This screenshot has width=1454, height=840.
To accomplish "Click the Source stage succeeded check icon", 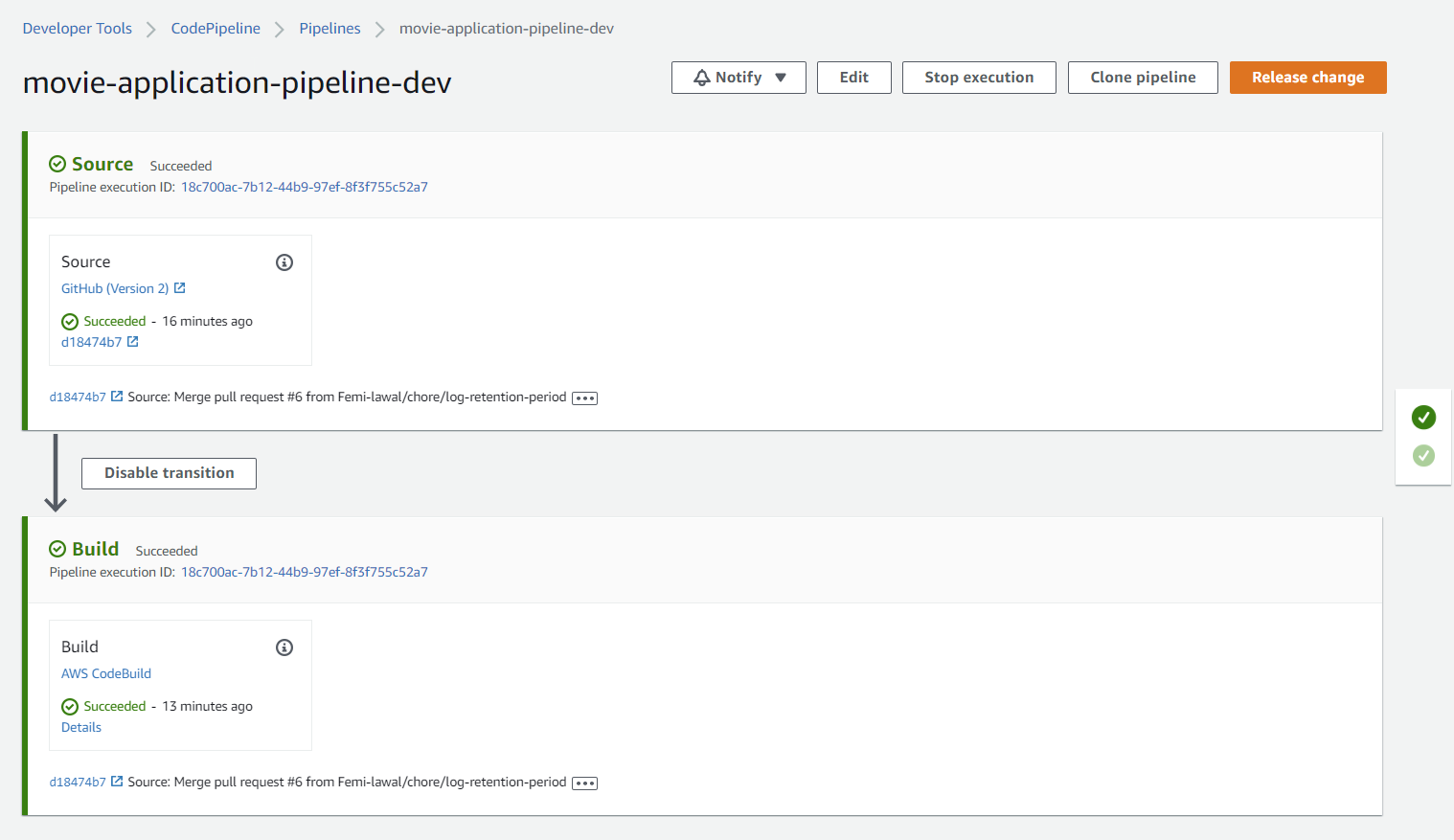I will (57, 164).
